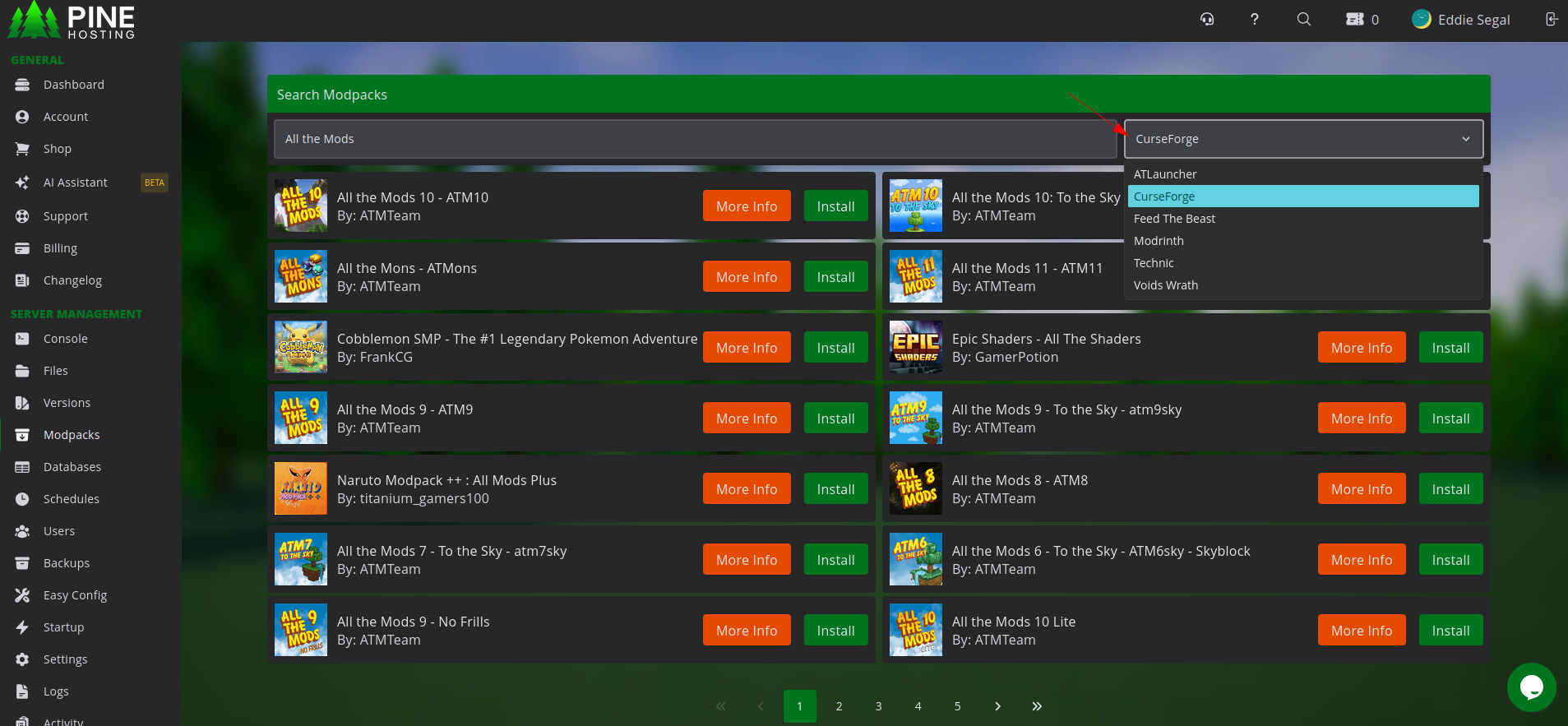Click the Easy Config tools icon

pyautogui.click(x=22, y=595)
